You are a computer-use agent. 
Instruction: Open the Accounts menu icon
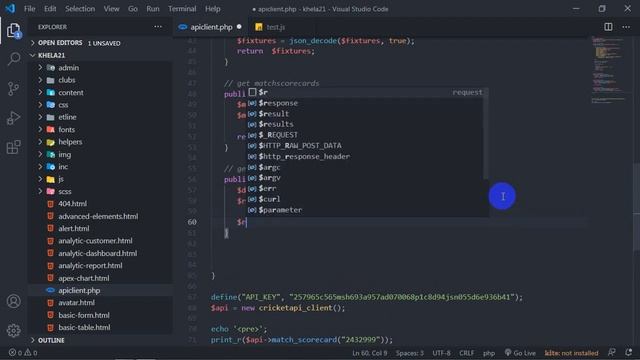13,301
